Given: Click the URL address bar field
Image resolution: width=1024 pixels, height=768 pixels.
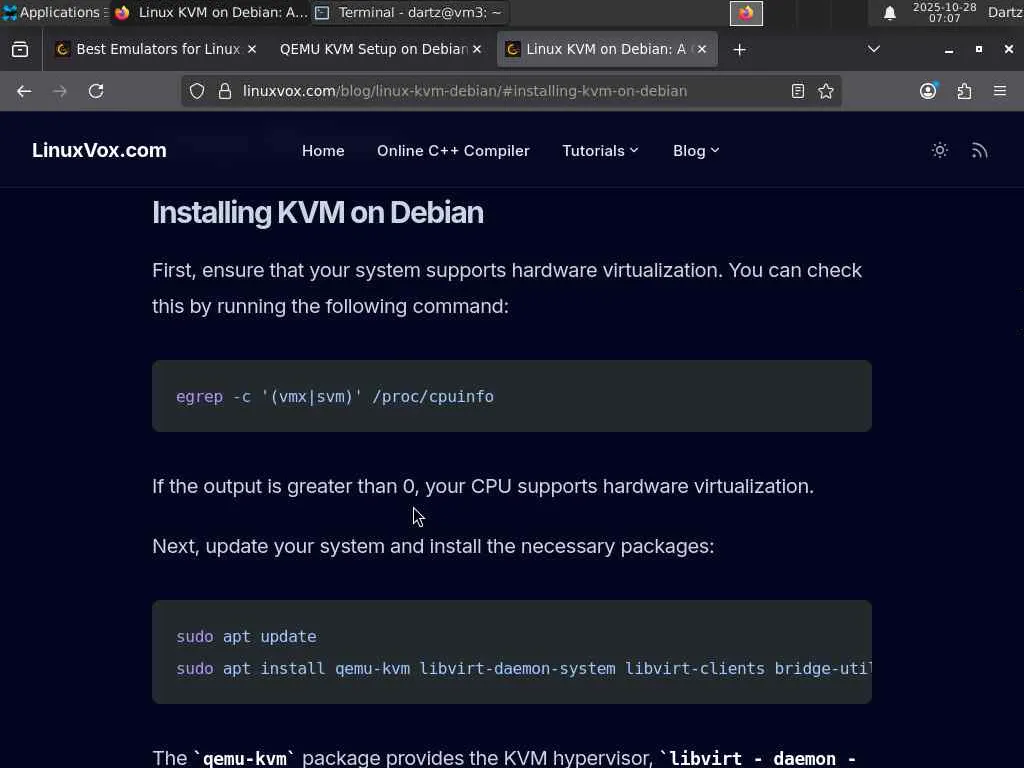Looking at the screenshot, I should click(x=500, y=91).
